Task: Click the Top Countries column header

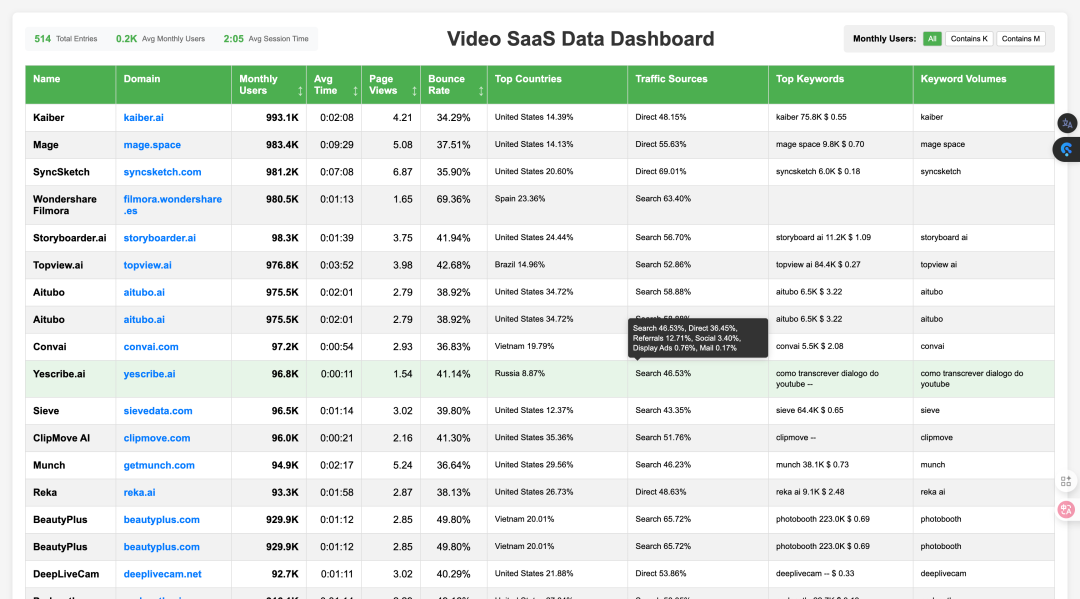Action: click(557, 85)
